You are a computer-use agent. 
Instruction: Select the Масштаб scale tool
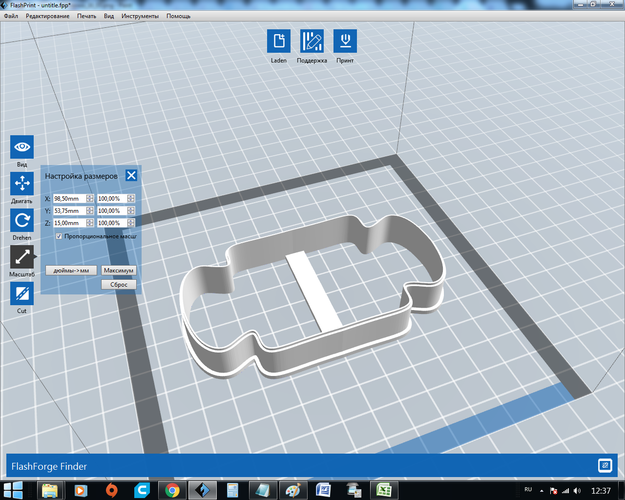click(x=22, y=257)
